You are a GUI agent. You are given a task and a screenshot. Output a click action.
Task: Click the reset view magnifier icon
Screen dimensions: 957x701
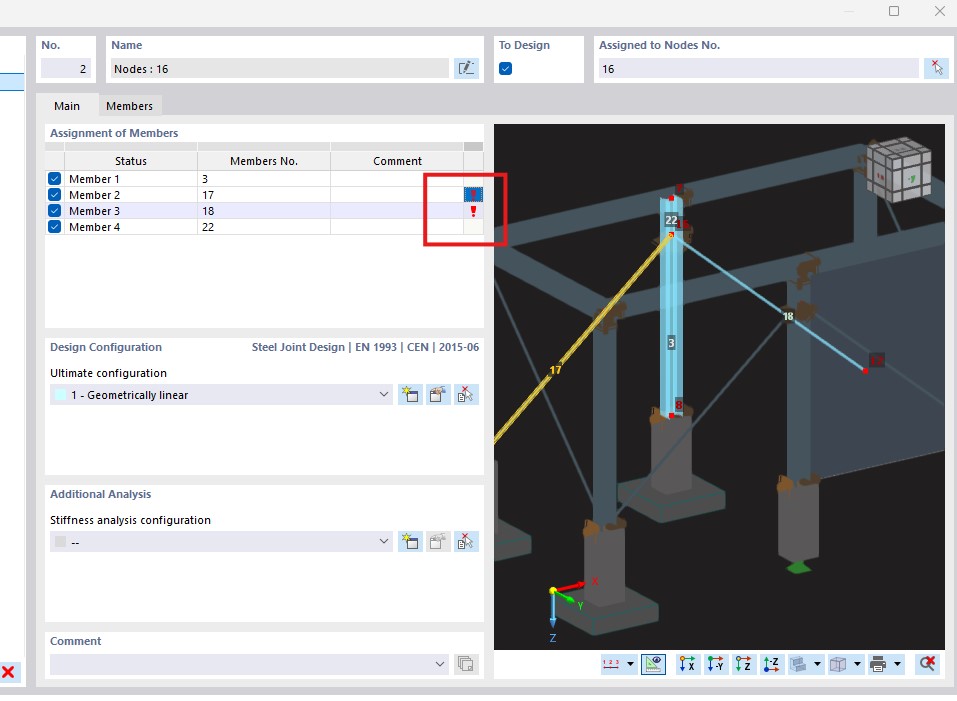[928, 664]
